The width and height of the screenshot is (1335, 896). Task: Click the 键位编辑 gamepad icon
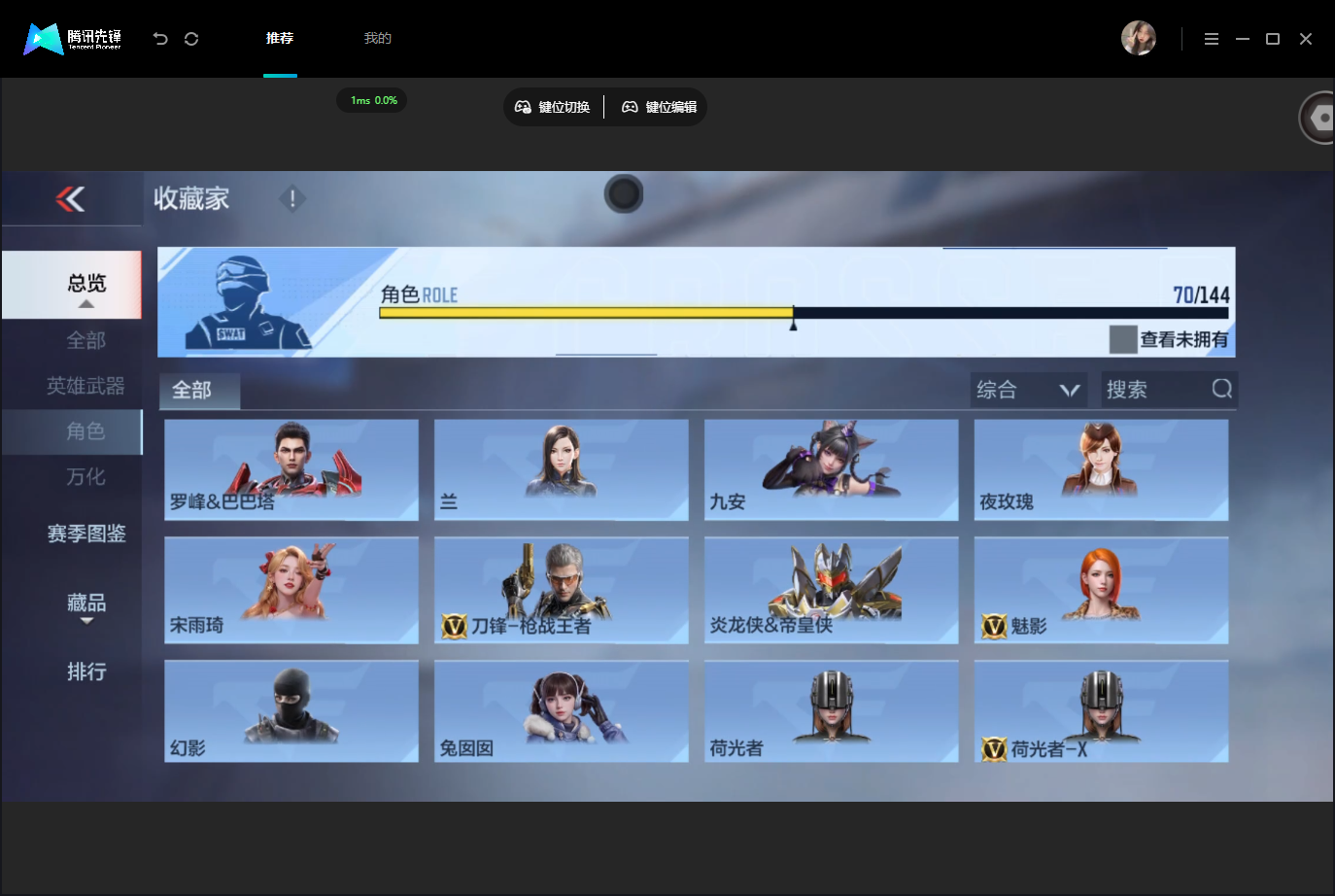tap(630, 107)
